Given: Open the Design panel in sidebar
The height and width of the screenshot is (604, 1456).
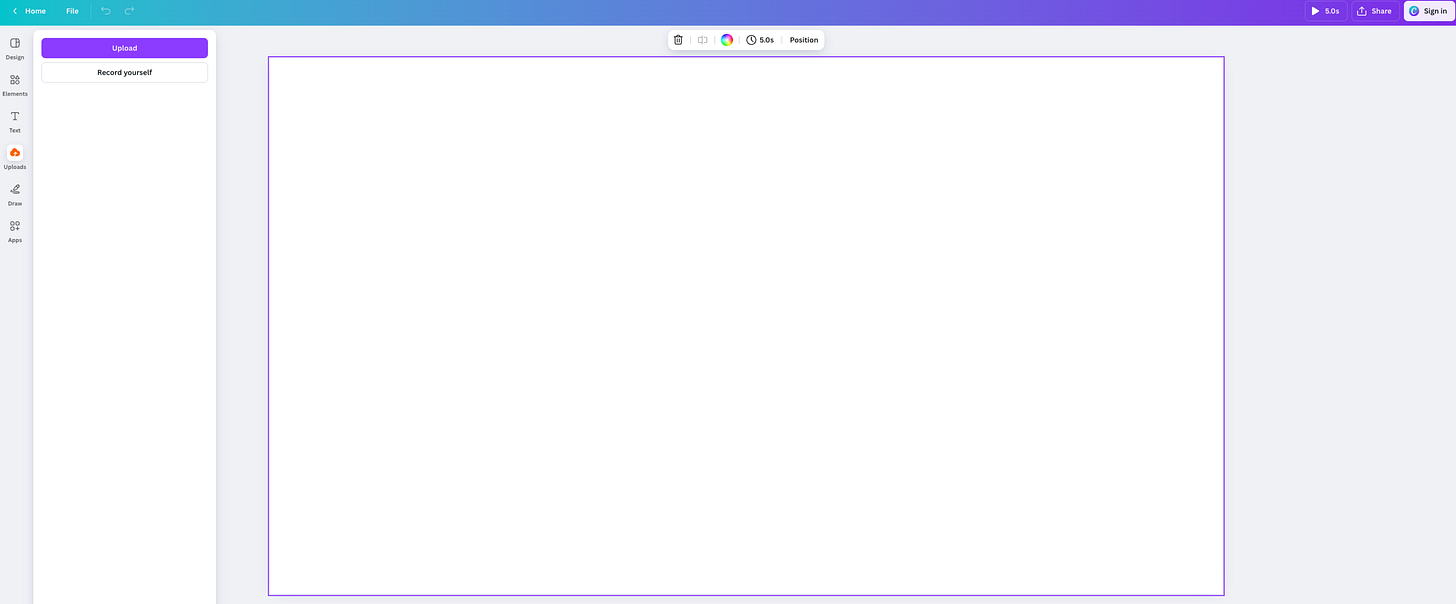Looking at the screenshot, I should point(15,48).
